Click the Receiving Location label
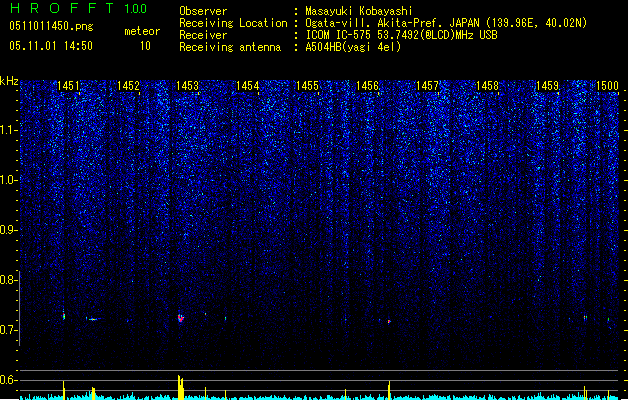 click(233, 23)
